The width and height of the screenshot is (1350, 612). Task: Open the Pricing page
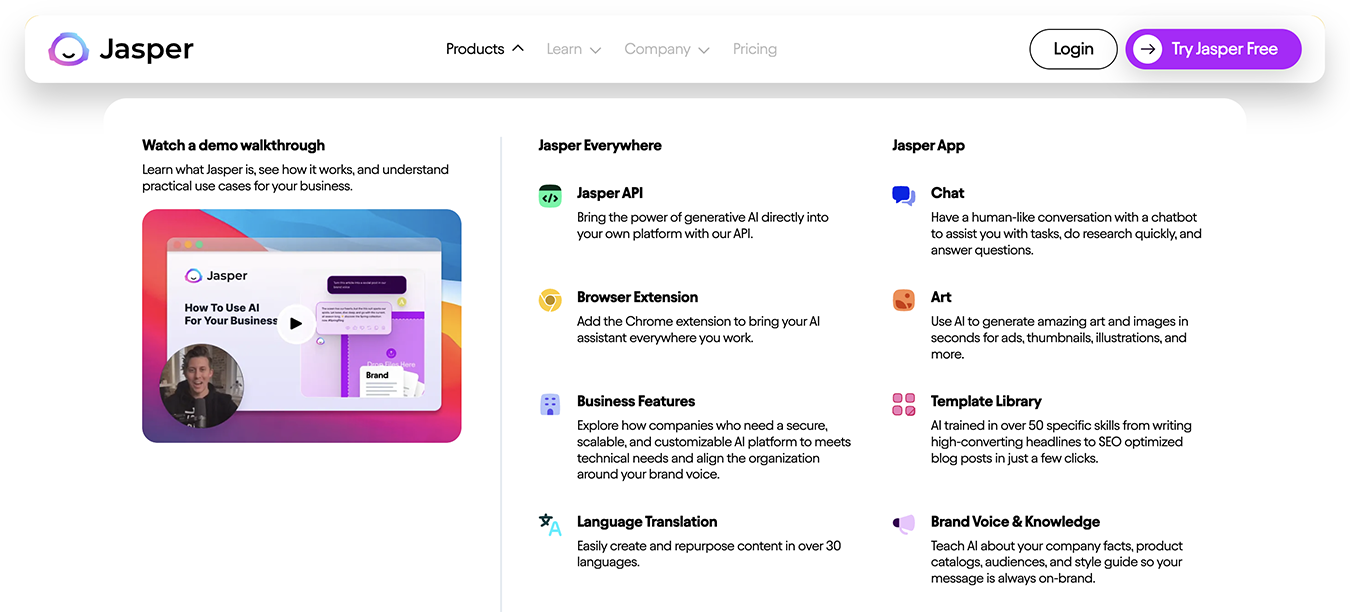(754, 49)
